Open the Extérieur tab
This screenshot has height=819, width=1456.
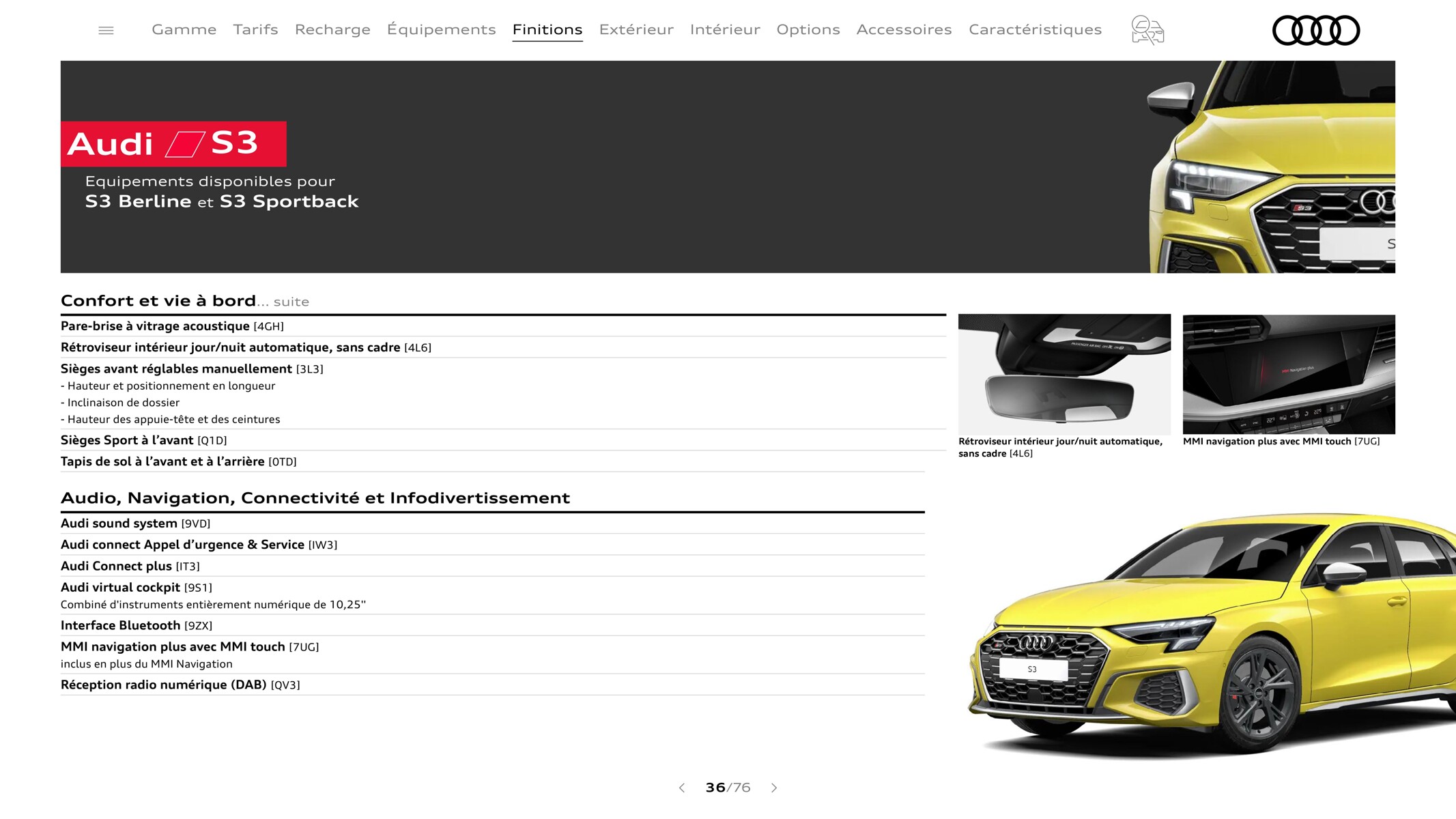pos(636,29)
